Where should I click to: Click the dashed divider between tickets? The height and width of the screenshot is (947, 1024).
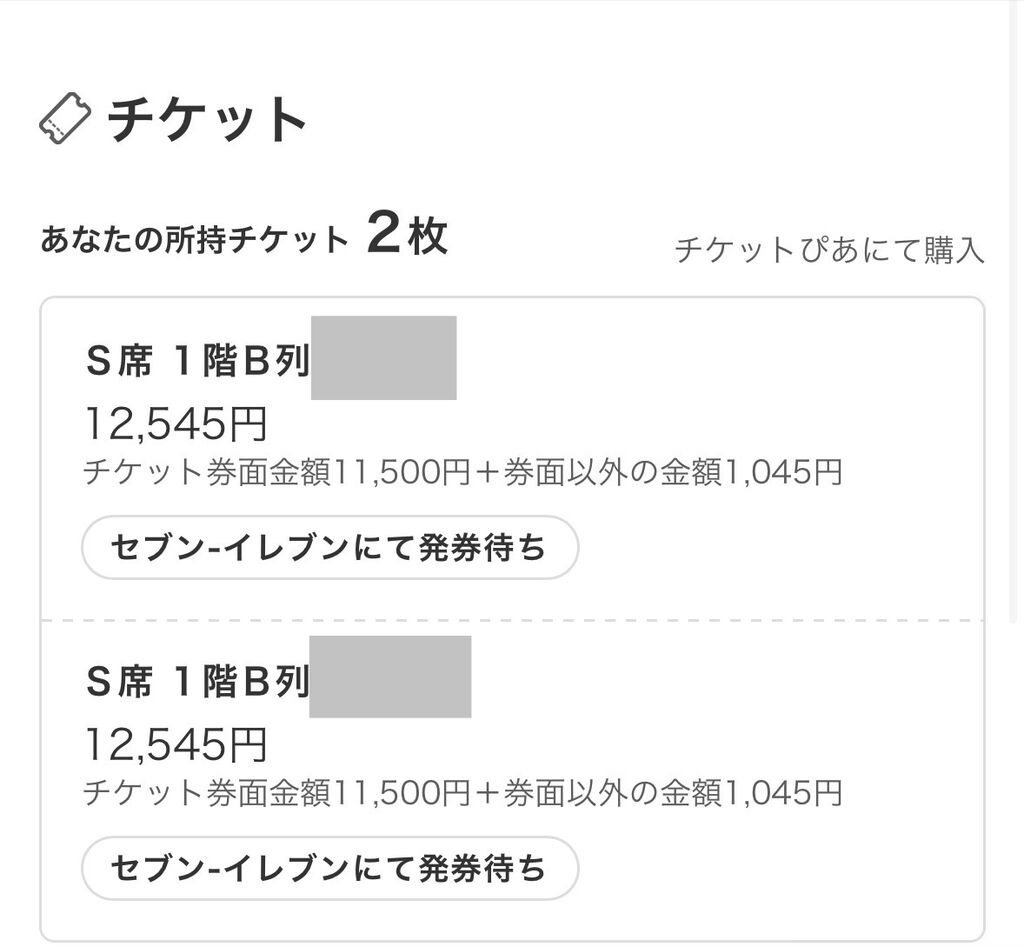click(x=512, y=620)
